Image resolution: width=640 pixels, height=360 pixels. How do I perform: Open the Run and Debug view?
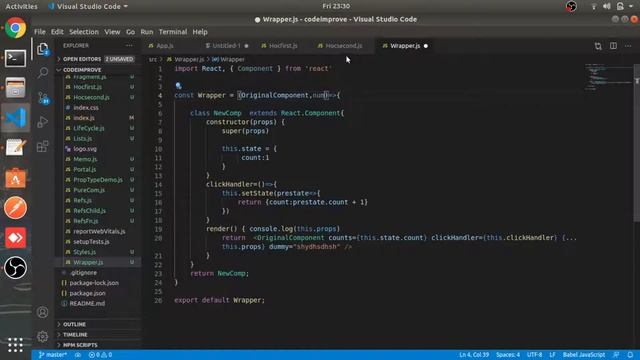coord(43,122)
